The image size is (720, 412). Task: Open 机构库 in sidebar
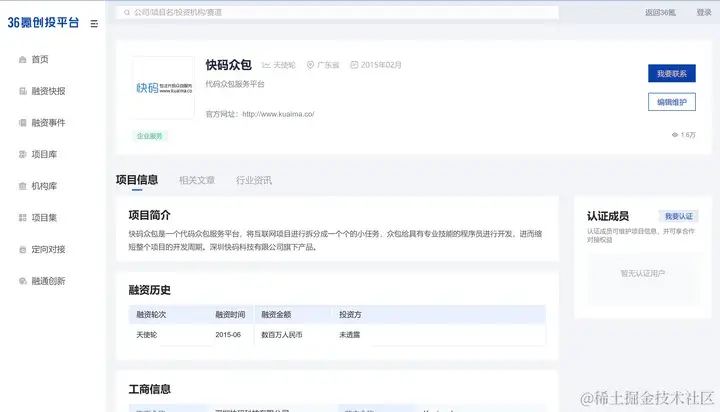(x=44, y=186)
